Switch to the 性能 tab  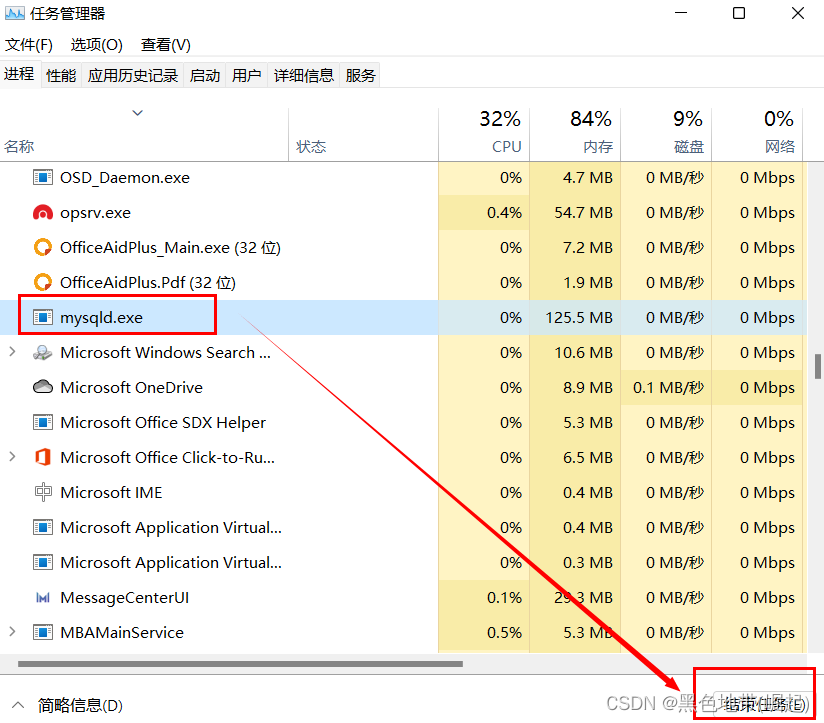tap(61, 76)
